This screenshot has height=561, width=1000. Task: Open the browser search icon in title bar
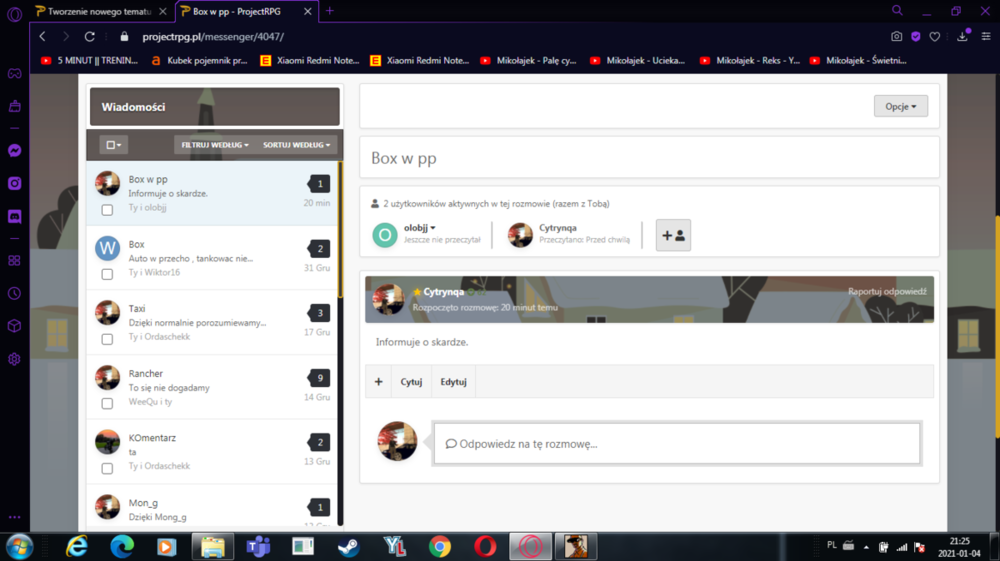[x=897, y=11]
